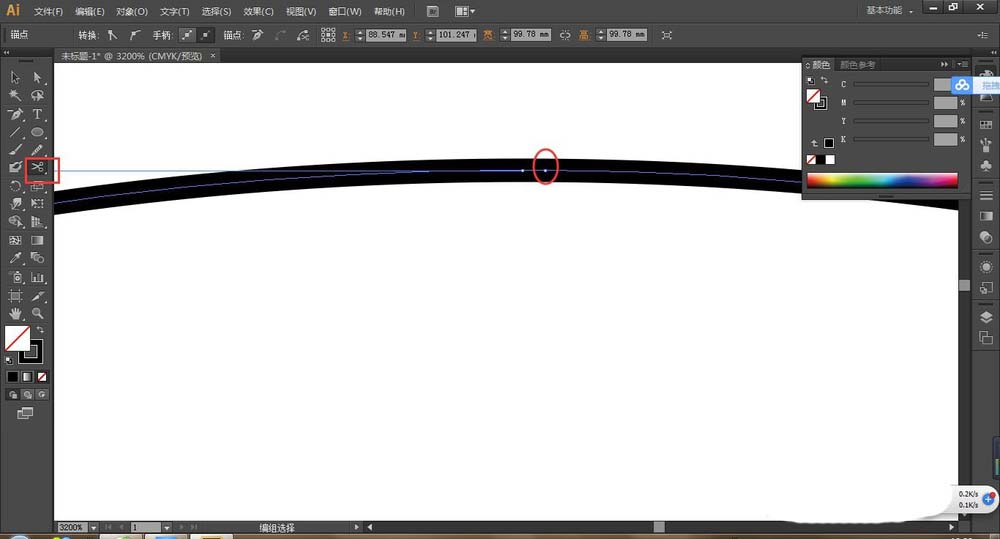Screen dimensions: 1000x539
Task: Select the Magic Wand tool
Action: [x=15, y=96]
